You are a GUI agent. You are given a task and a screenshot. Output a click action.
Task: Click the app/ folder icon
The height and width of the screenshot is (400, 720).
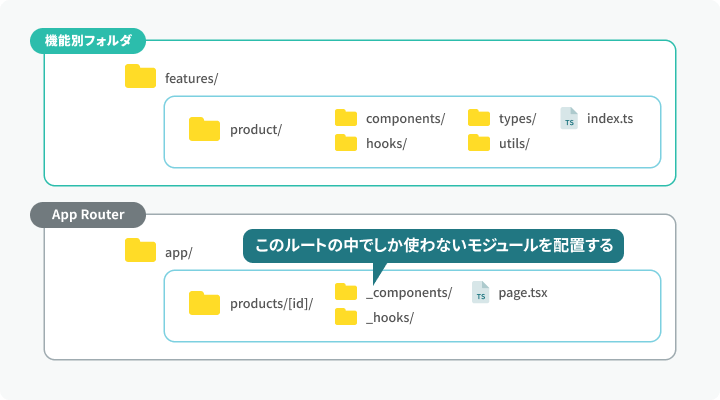(x=140, y=250)
